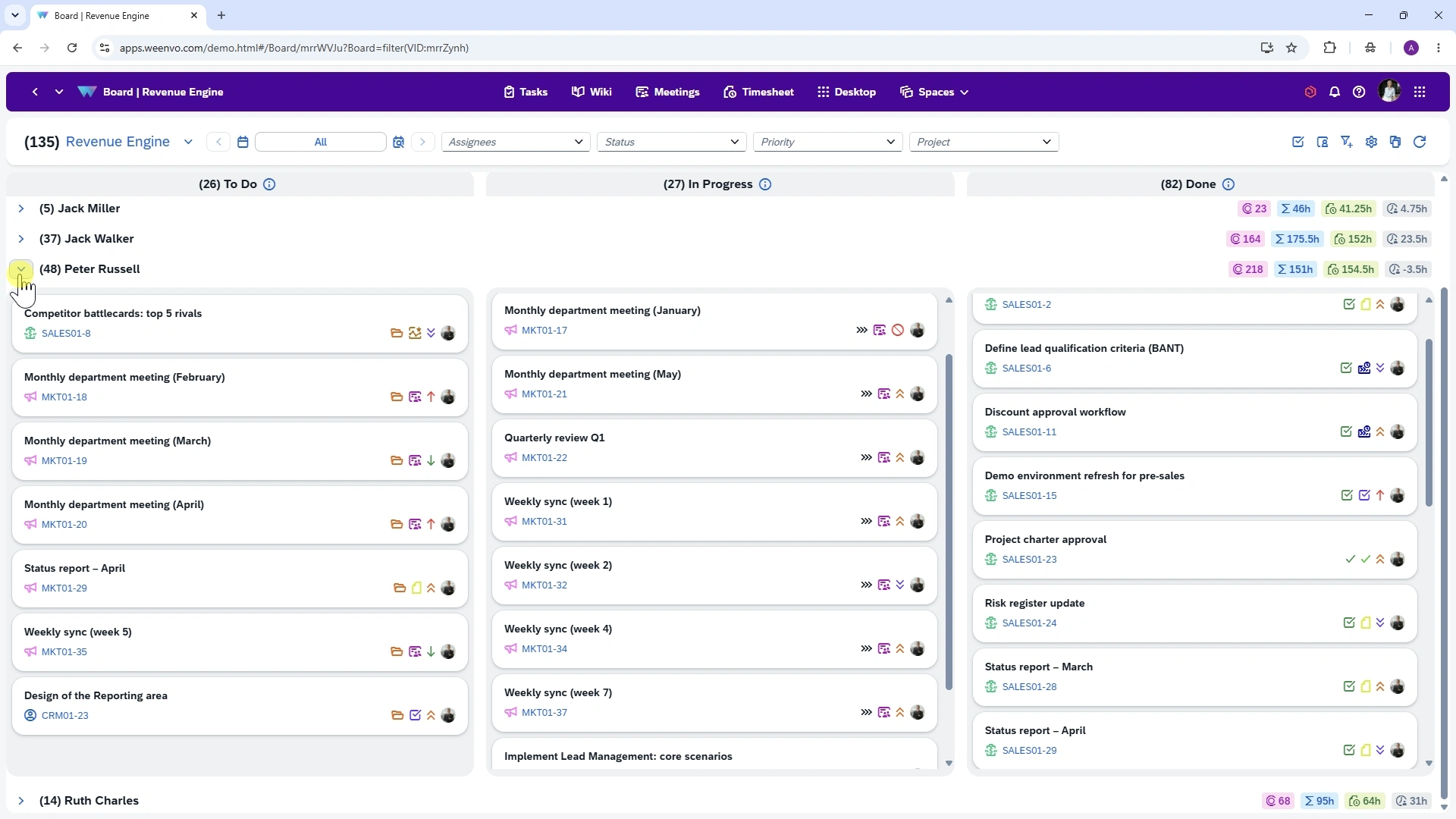The image size is (1456, 819).
Task: Show info for the In Progress column
Action: [x=765, y=184]
